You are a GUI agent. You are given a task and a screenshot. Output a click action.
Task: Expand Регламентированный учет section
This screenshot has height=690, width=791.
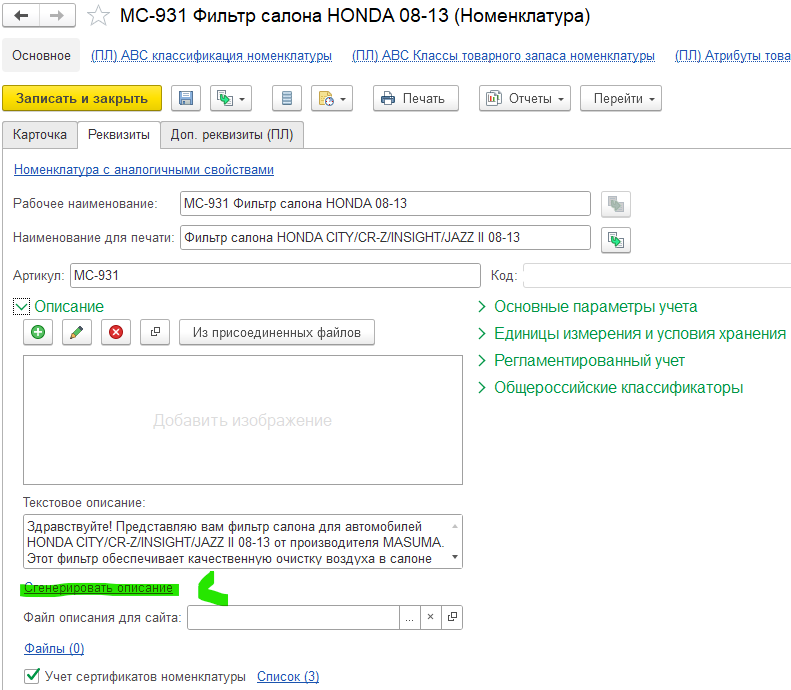[x=582, y=361]
